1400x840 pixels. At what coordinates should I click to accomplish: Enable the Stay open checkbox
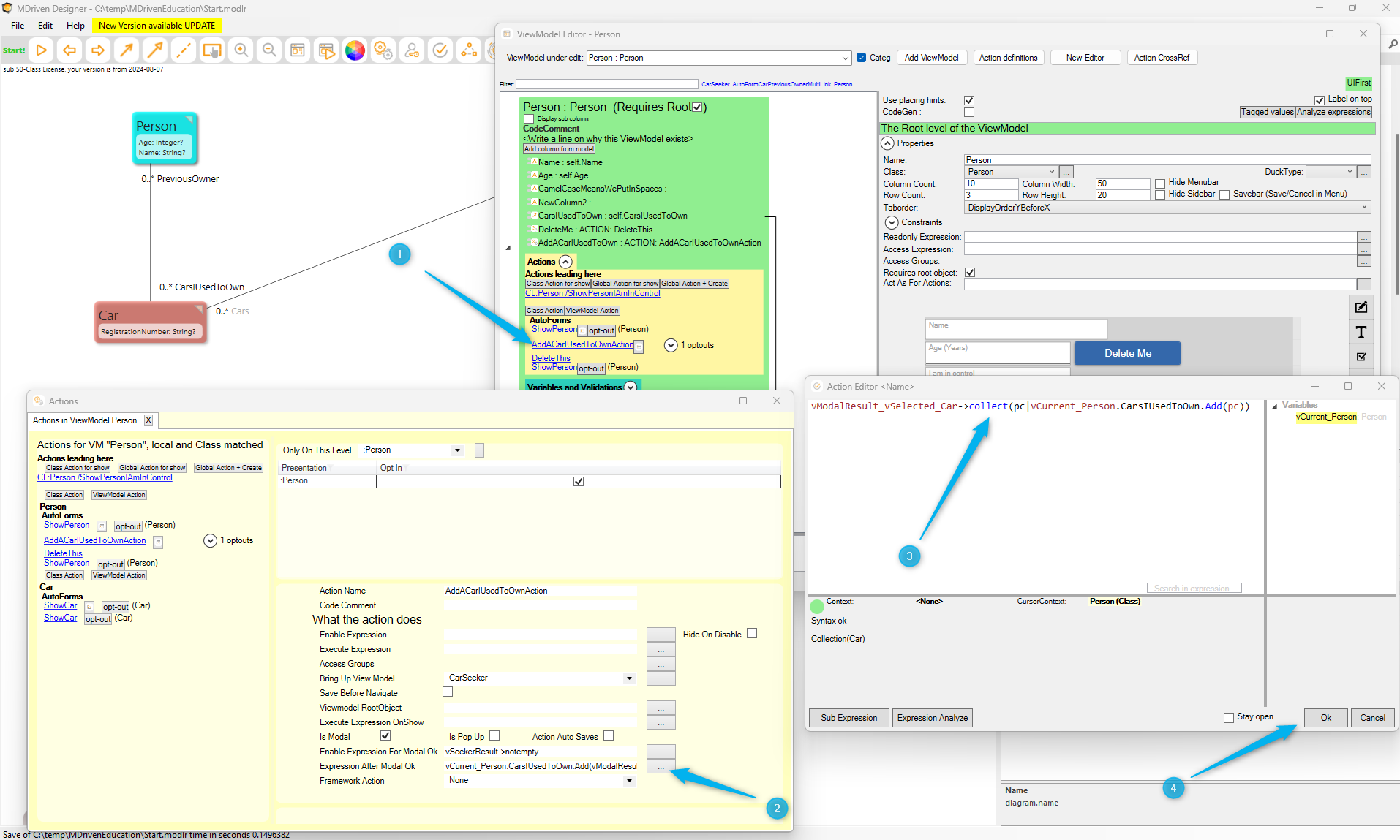pos(1229,717)
